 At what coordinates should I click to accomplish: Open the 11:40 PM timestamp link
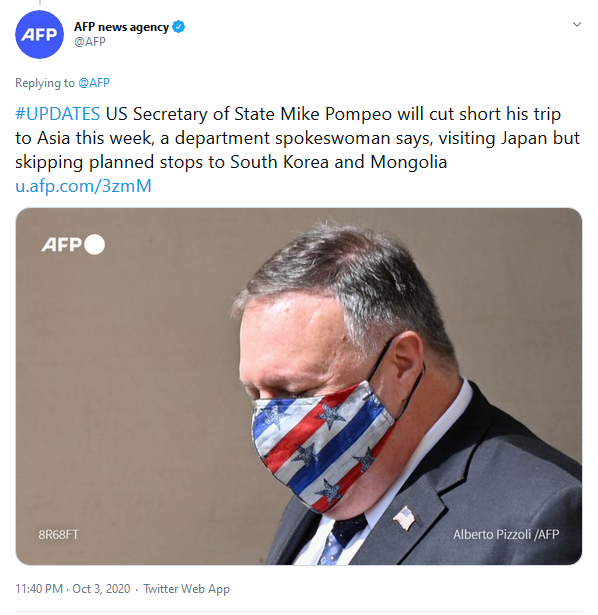[39, 589]
